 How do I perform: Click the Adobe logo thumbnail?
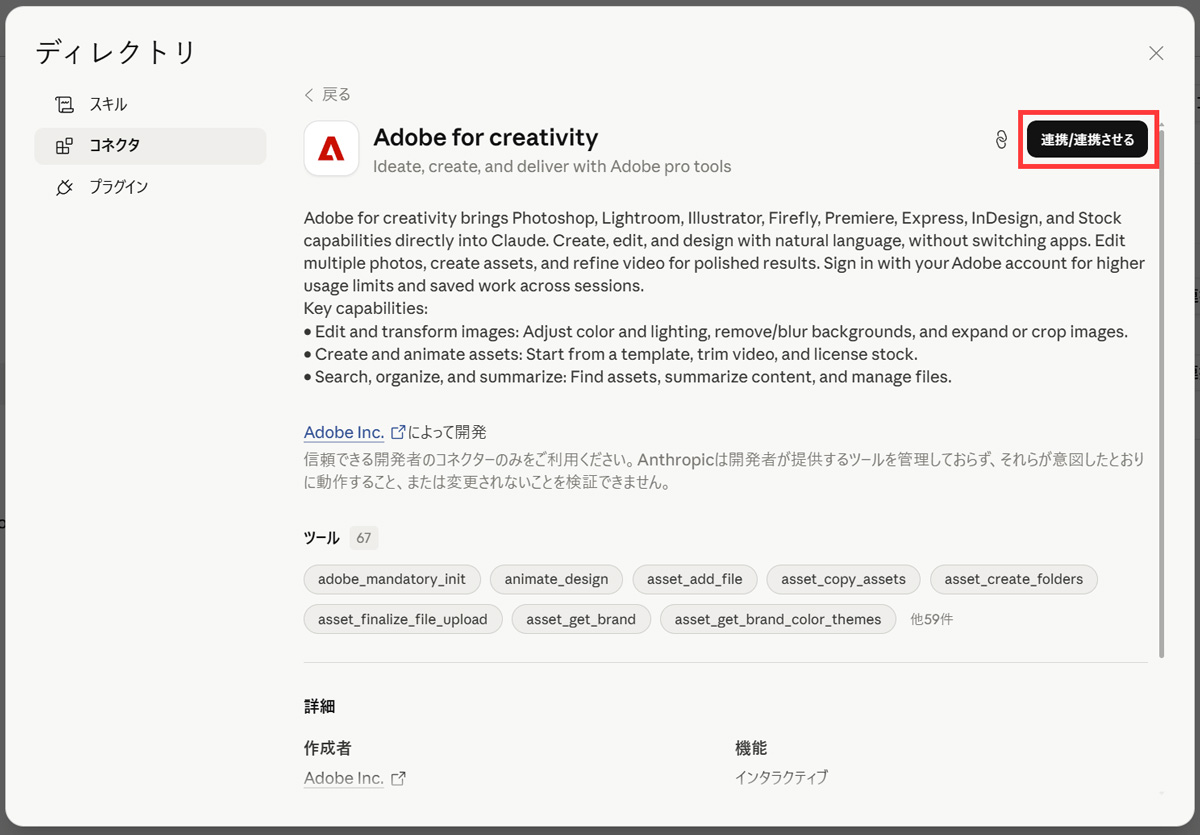coord(331,148)
